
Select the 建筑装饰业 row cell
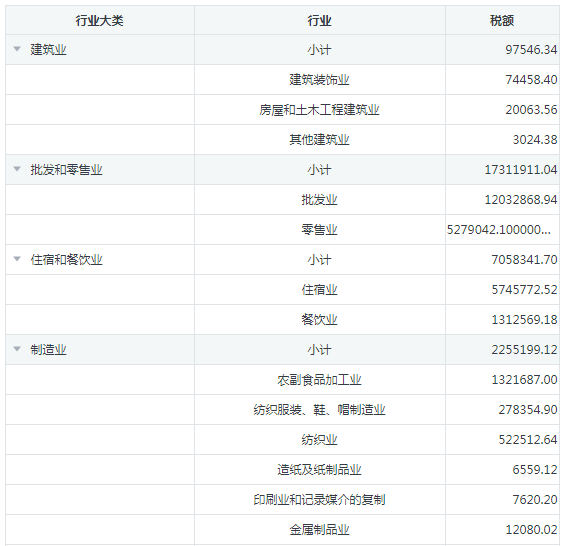coord(320,80)
